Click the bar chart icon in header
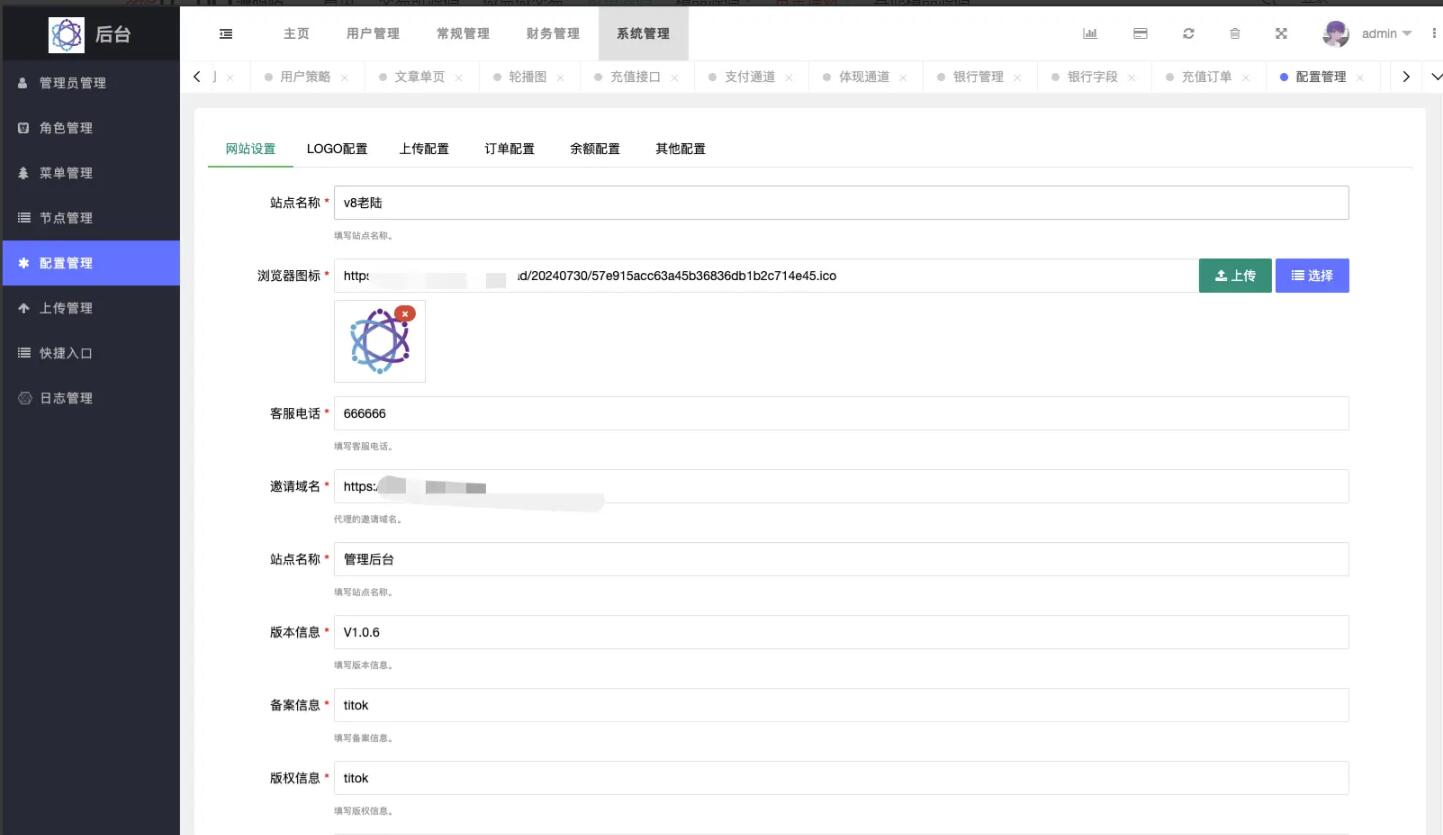The width and height of the screenshot is (1443, 835). click(1090, 34)
